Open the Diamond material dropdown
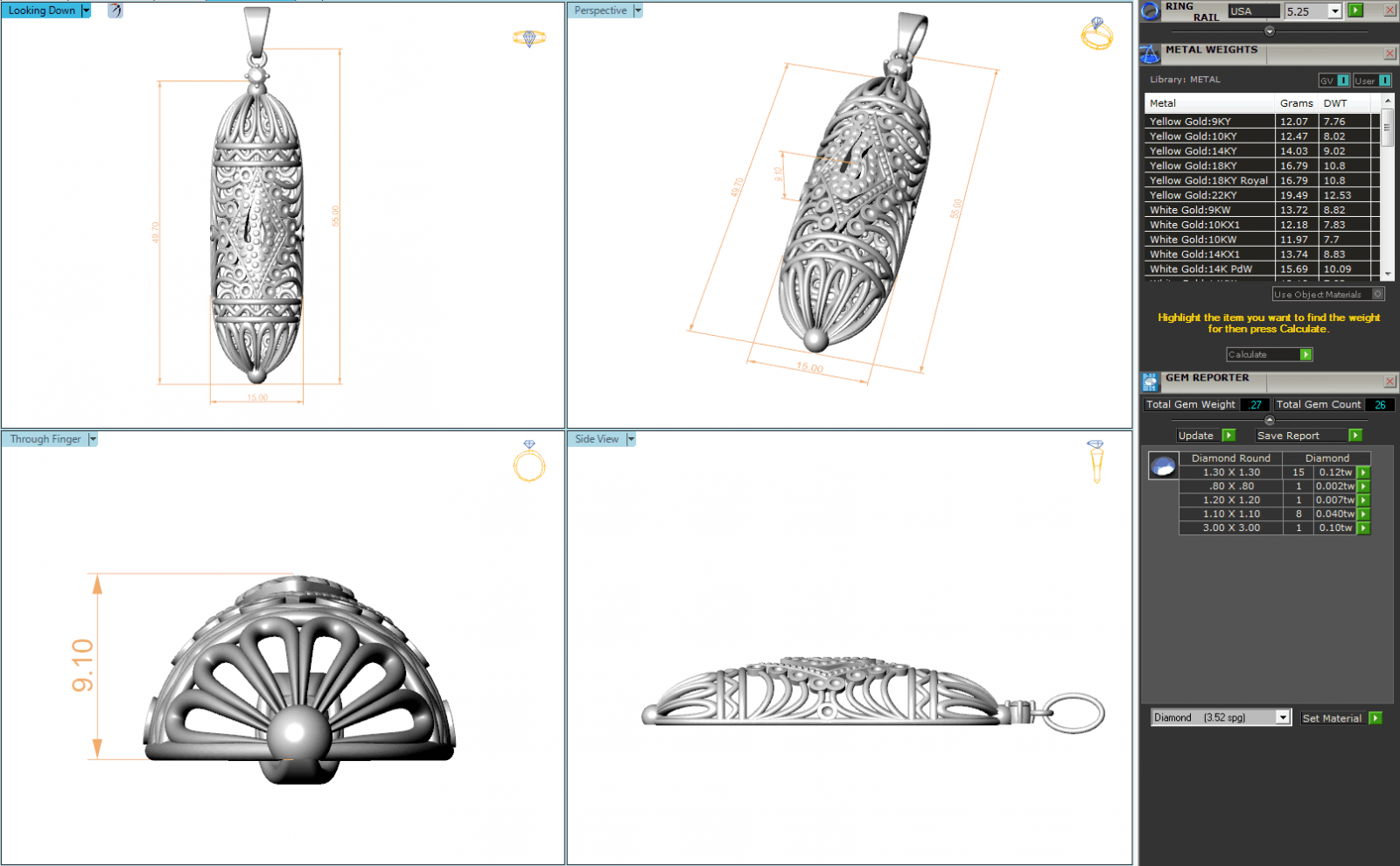This screenshot has width=1400, height=866. (1283, 717)
